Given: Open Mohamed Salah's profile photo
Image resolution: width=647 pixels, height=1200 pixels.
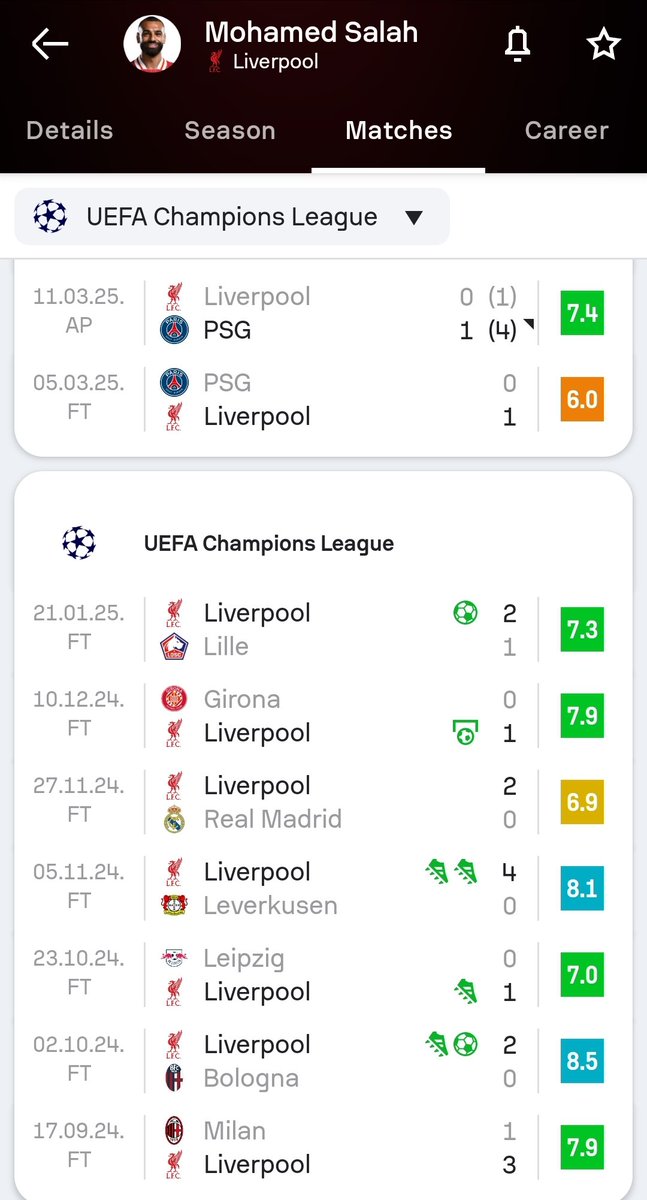Looking at the screenshot, I should pos(152,44).
